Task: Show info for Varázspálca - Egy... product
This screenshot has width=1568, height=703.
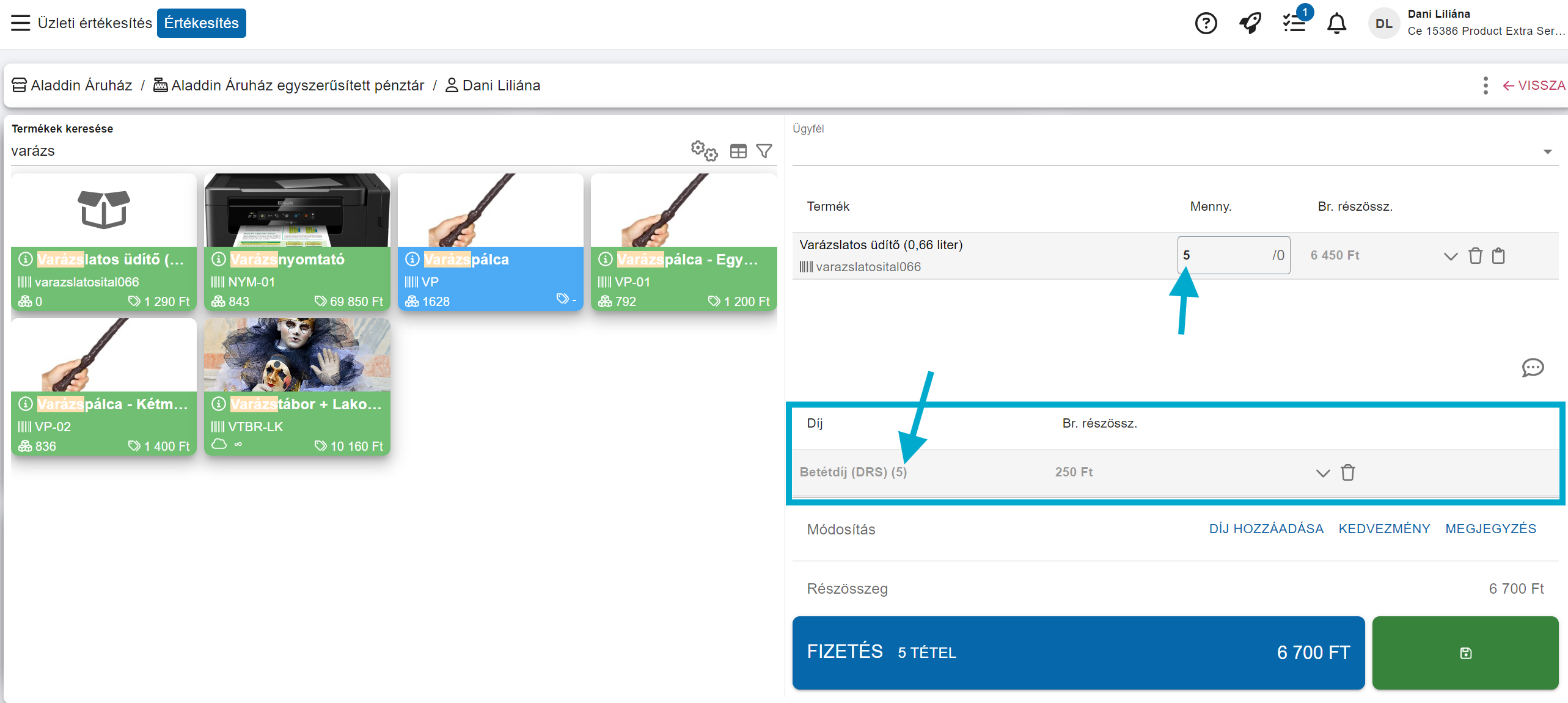Action: [605, 260]
